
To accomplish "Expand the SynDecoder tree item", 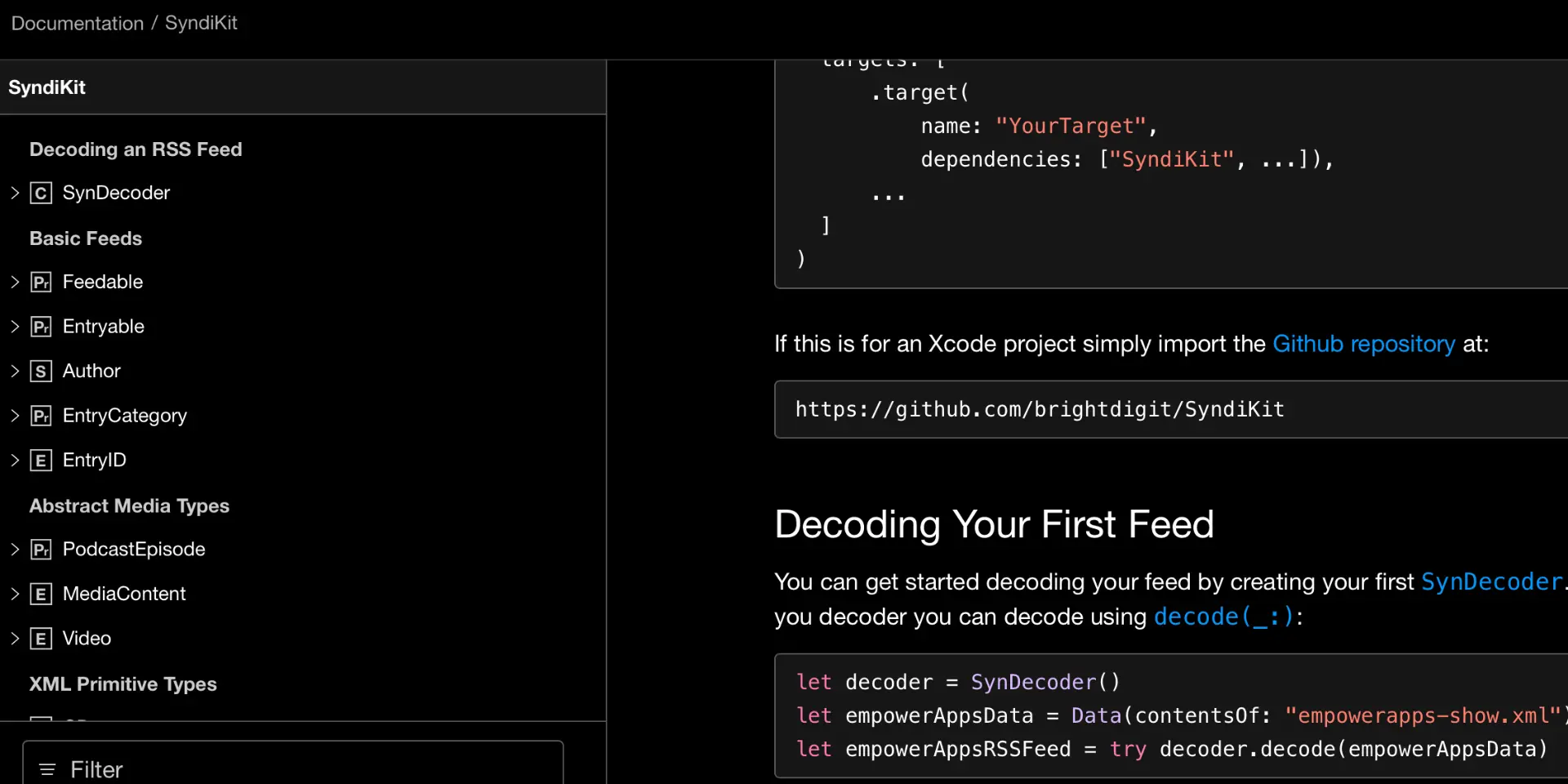I will [x=15, y=193].
